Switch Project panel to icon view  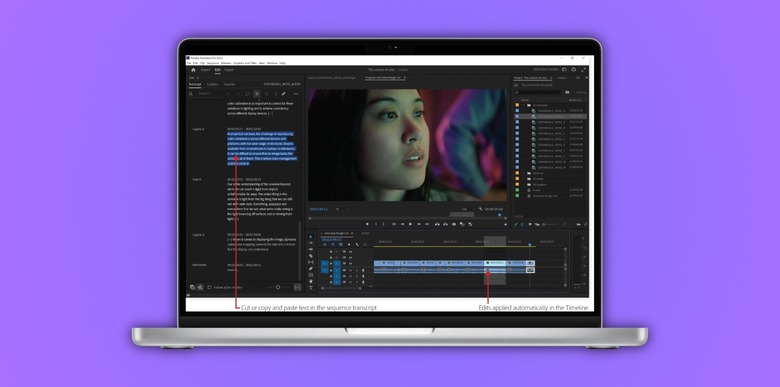[530, 224]
